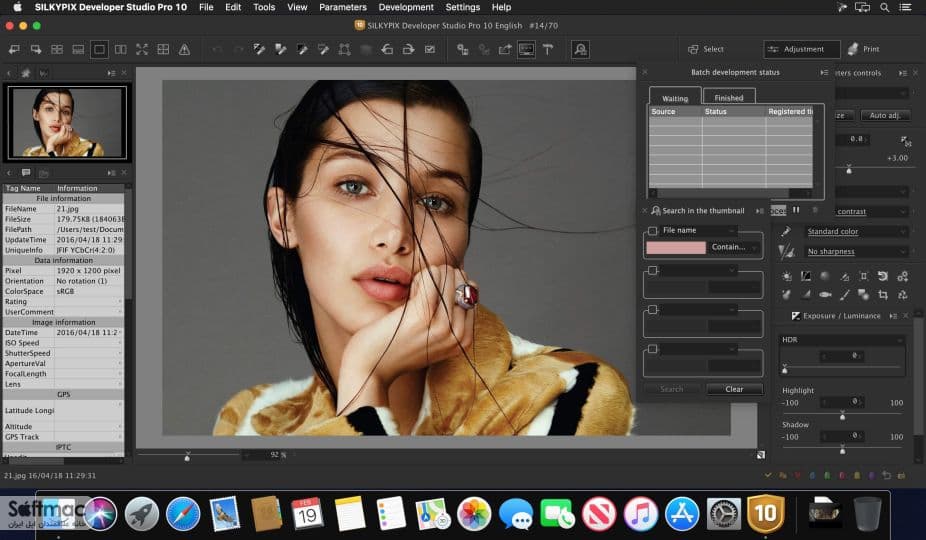
Task: Select single preview display mode icon
Action: 99,50
